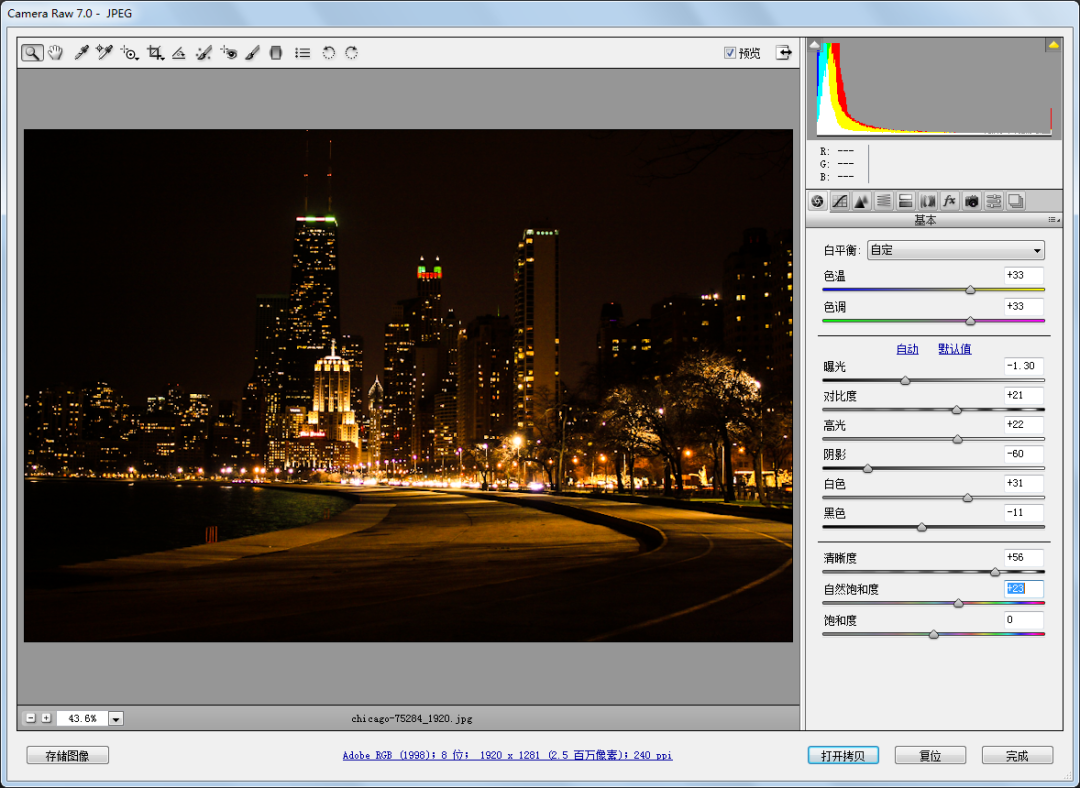Click the 打开拷贝 open copy button
1080x788 pixels.
point(843,756)
